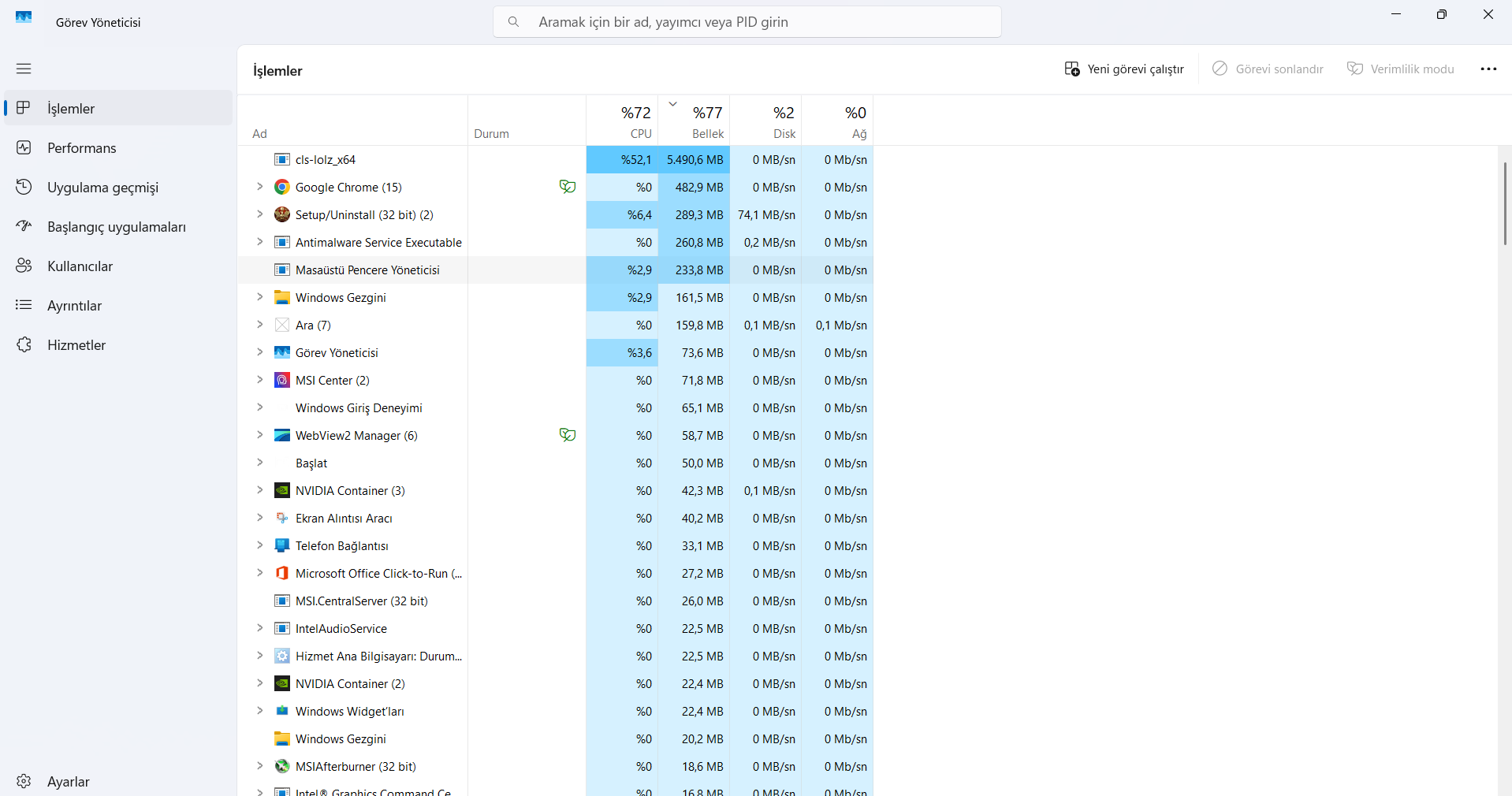Image resolution: width=1512 pixels, height=796 pixels.
Task: Expand the Setup/Uninstall (32 bit) group
Action: point(259,214)
